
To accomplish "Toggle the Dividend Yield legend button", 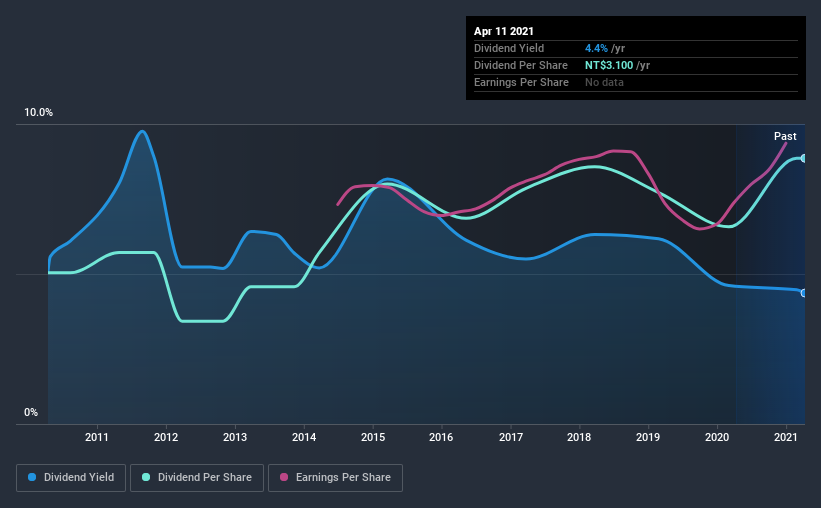I will (71, 478).
